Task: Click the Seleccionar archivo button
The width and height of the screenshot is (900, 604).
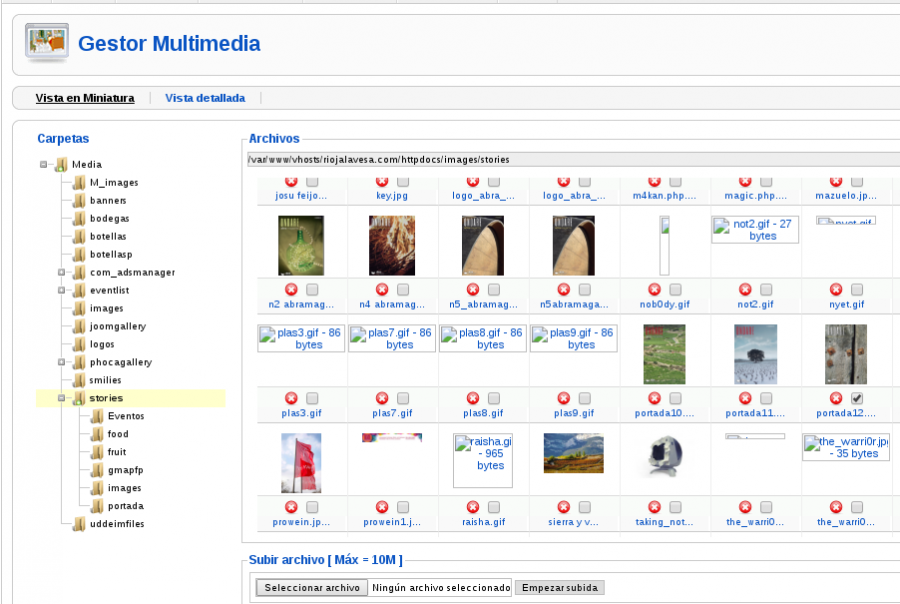Action: (x=311, y=588)
